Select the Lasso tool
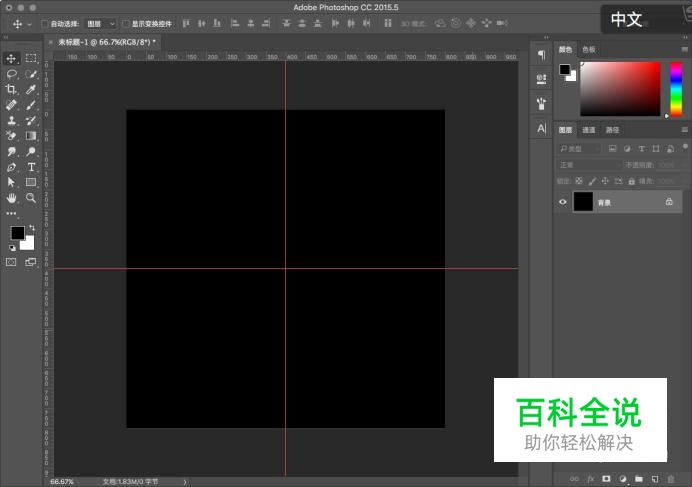This screenshot has height=487, width=692. point(12,74)
